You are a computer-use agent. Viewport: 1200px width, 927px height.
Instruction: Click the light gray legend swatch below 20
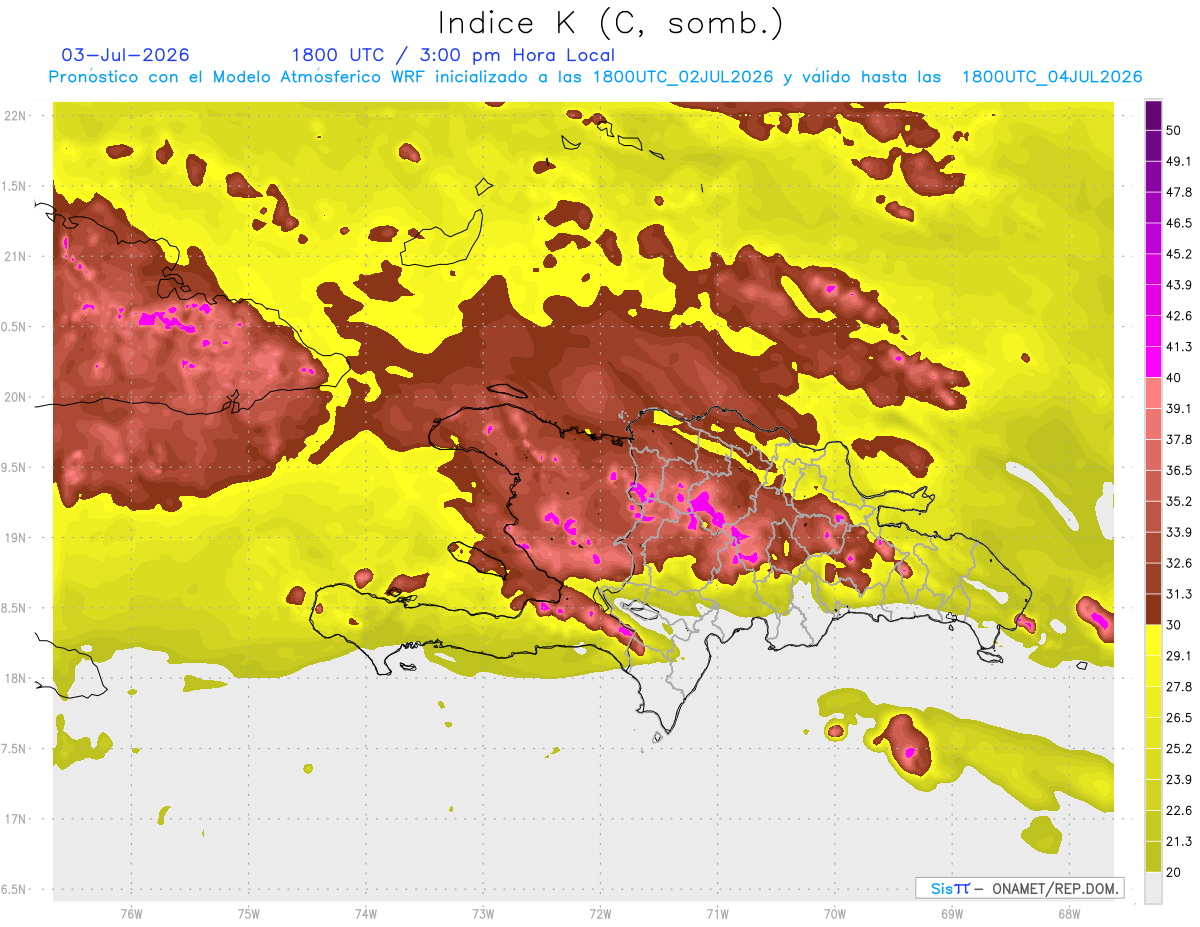[x=1153, y=888]
